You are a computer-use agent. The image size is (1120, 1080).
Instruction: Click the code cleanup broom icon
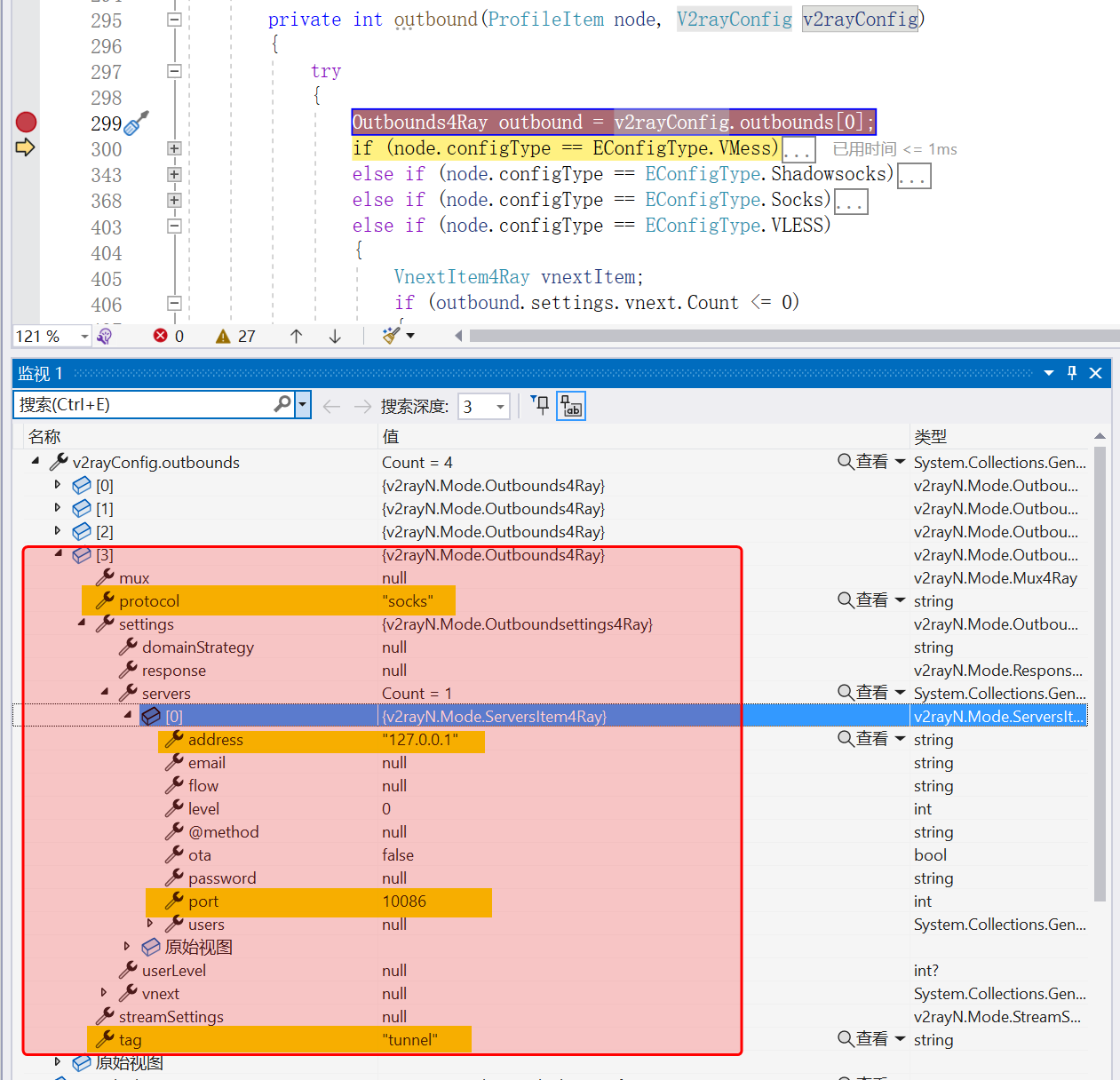click(x=391, y=336)
